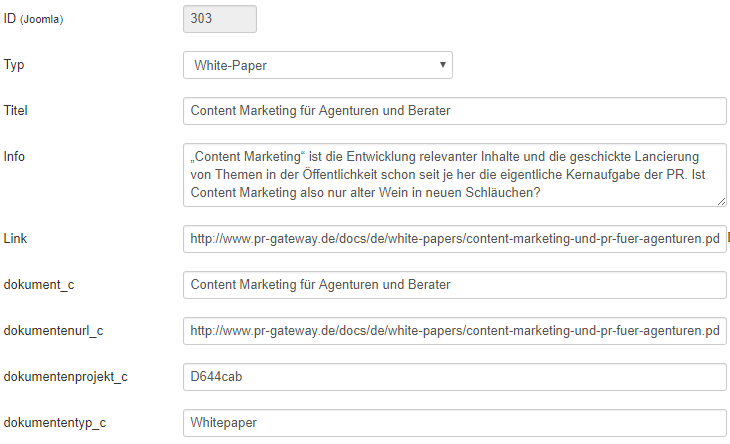Click the dokumentenprojekt_c label

[66, 377]
